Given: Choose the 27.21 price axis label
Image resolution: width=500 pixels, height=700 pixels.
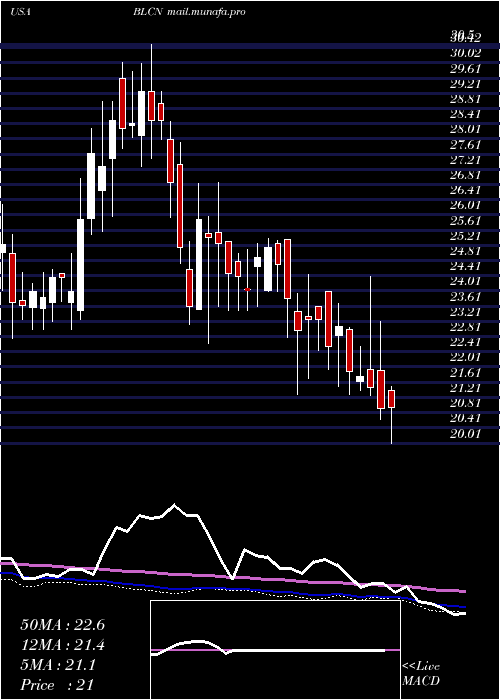Looking at the screenshot, I should tap(466, 159).
